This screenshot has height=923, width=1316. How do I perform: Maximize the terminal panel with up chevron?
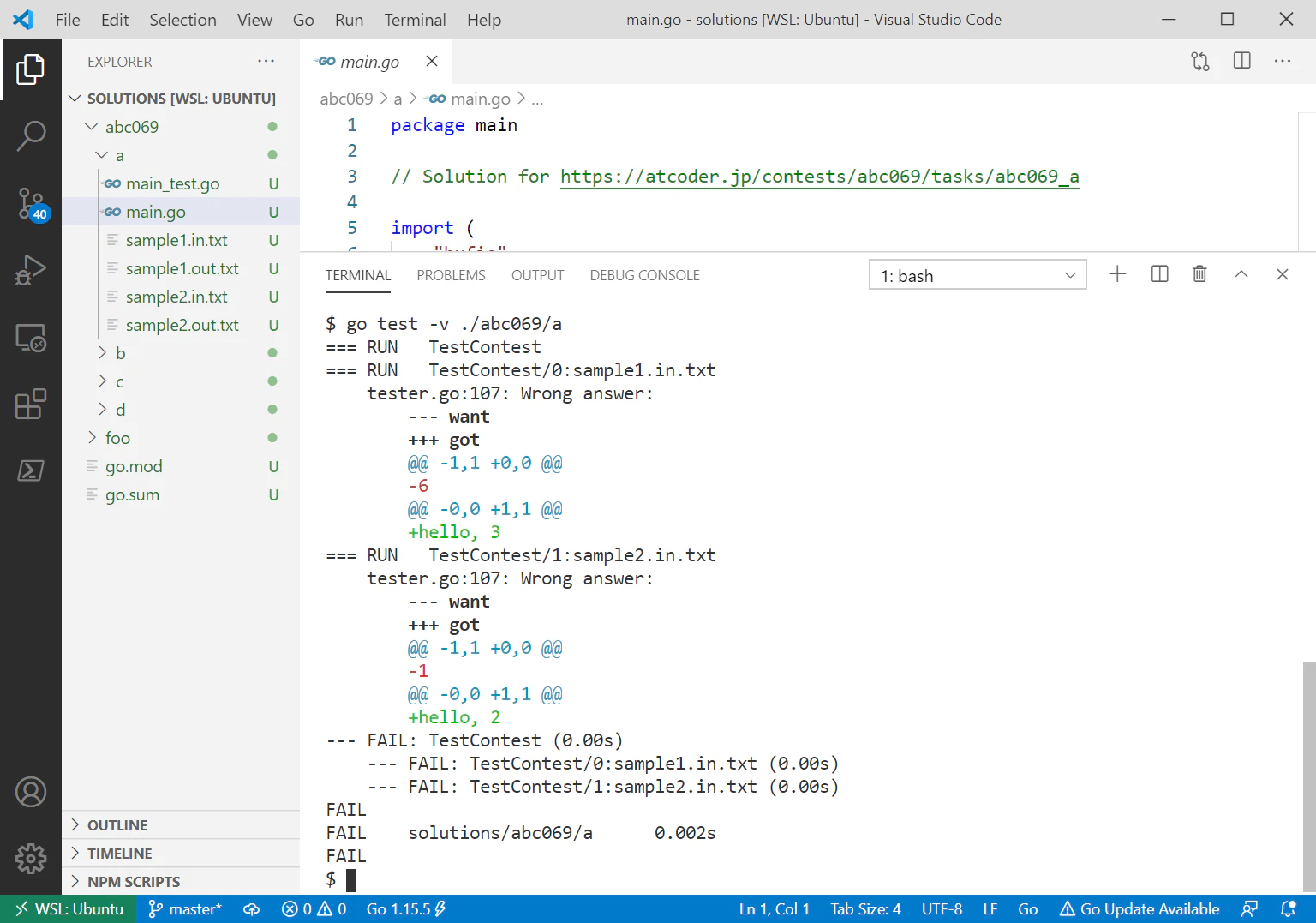[x=1241, y=274]
